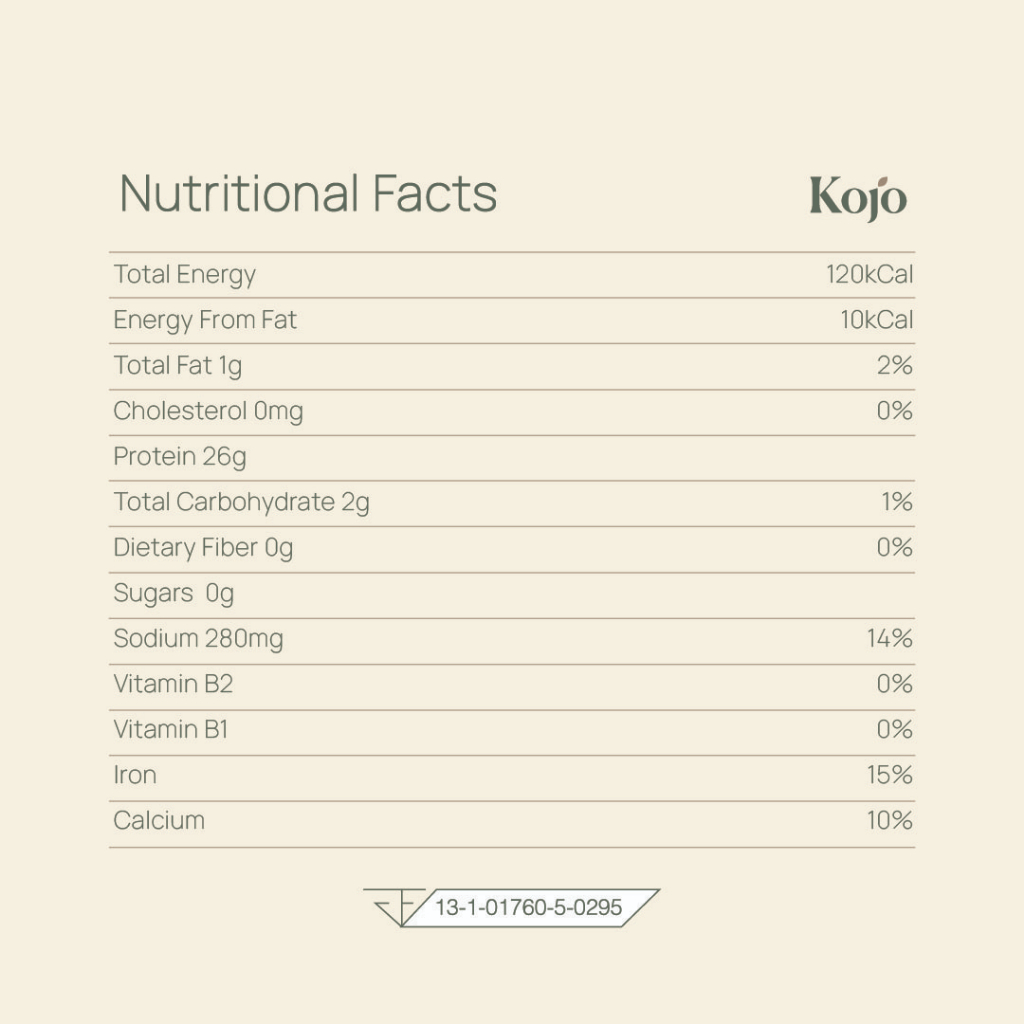Screen dimensions: 1024x1024
Task: Click the Cholesterol 0mg label
Action: [x=208, y=411]
